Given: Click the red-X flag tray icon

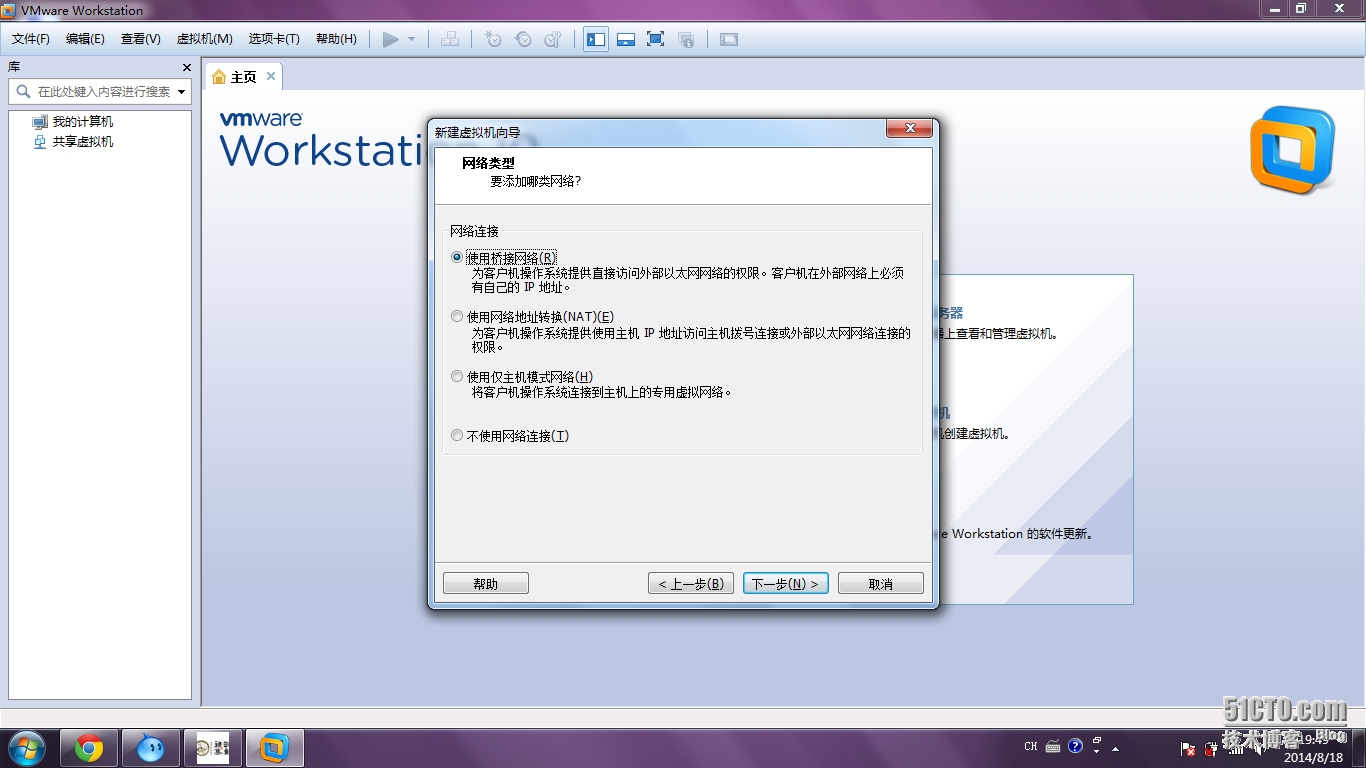Looking at the screenshot, I should [1189, 748].
